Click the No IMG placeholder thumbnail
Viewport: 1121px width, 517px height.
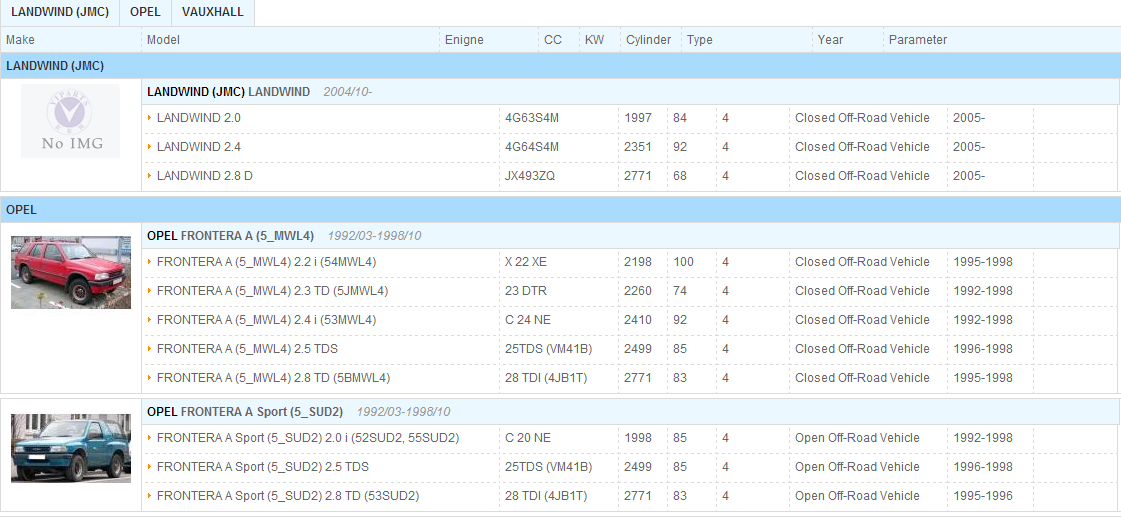(x=71, y=121)
